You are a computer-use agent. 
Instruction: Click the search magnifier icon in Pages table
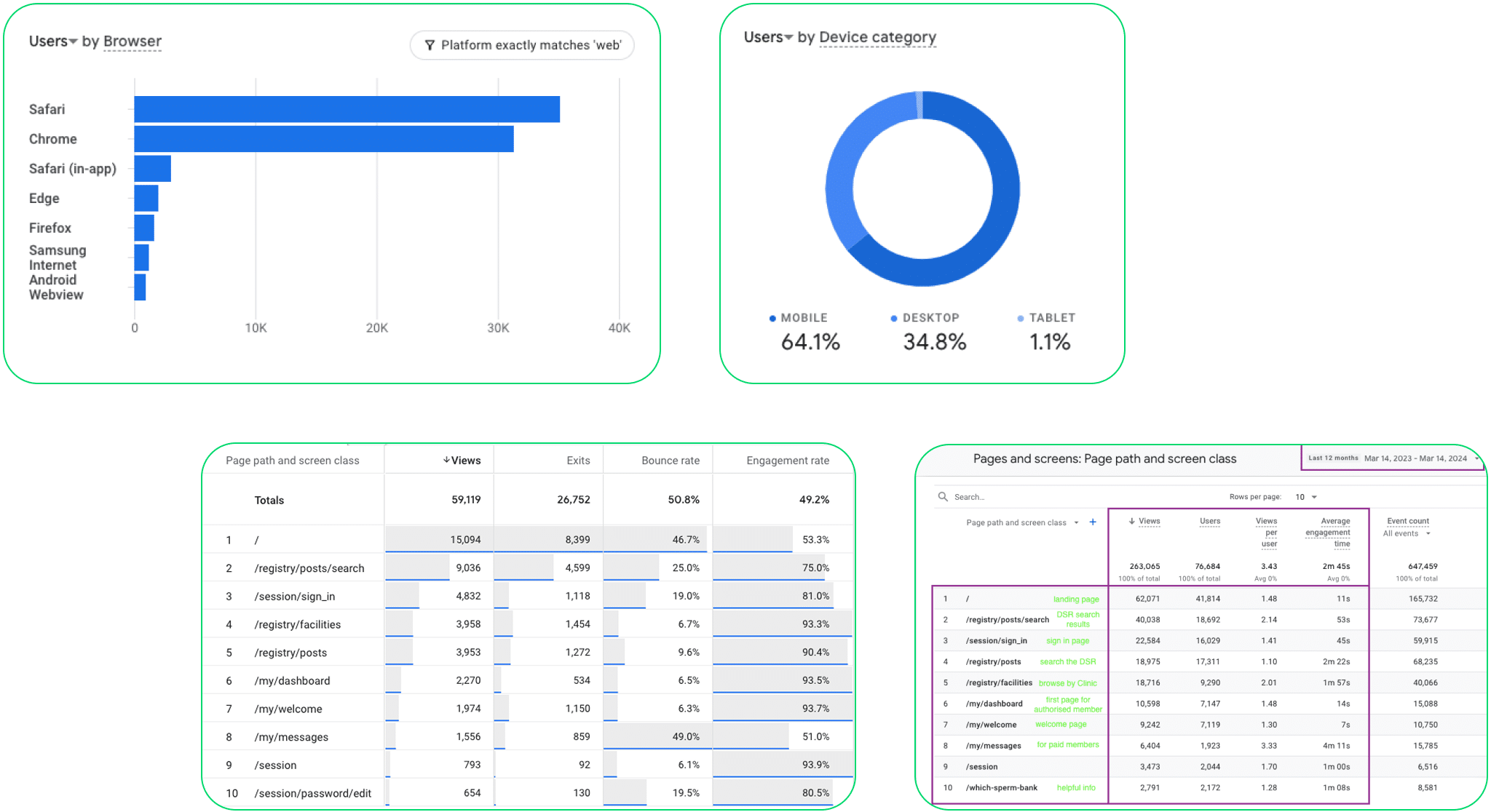pos(943,496)
